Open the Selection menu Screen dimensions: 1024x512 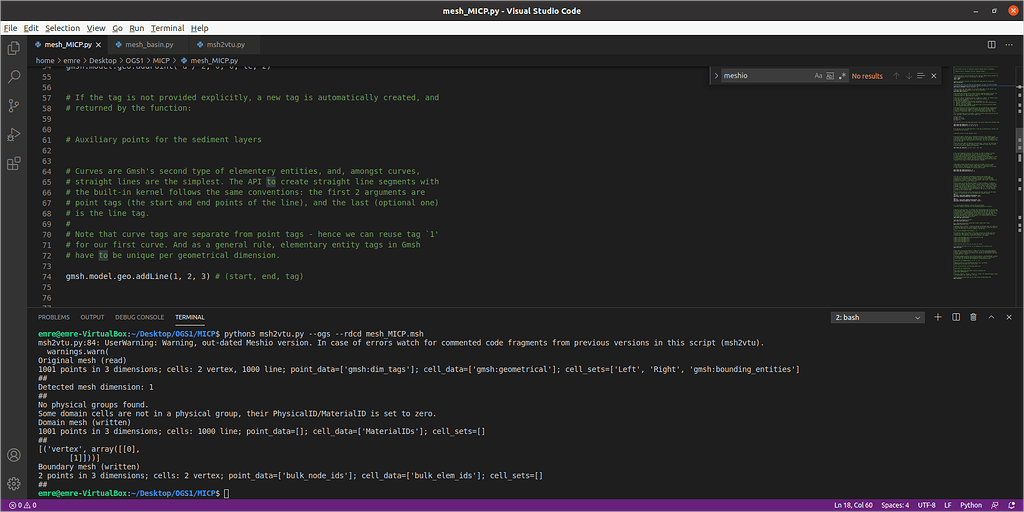click(63, 28)
